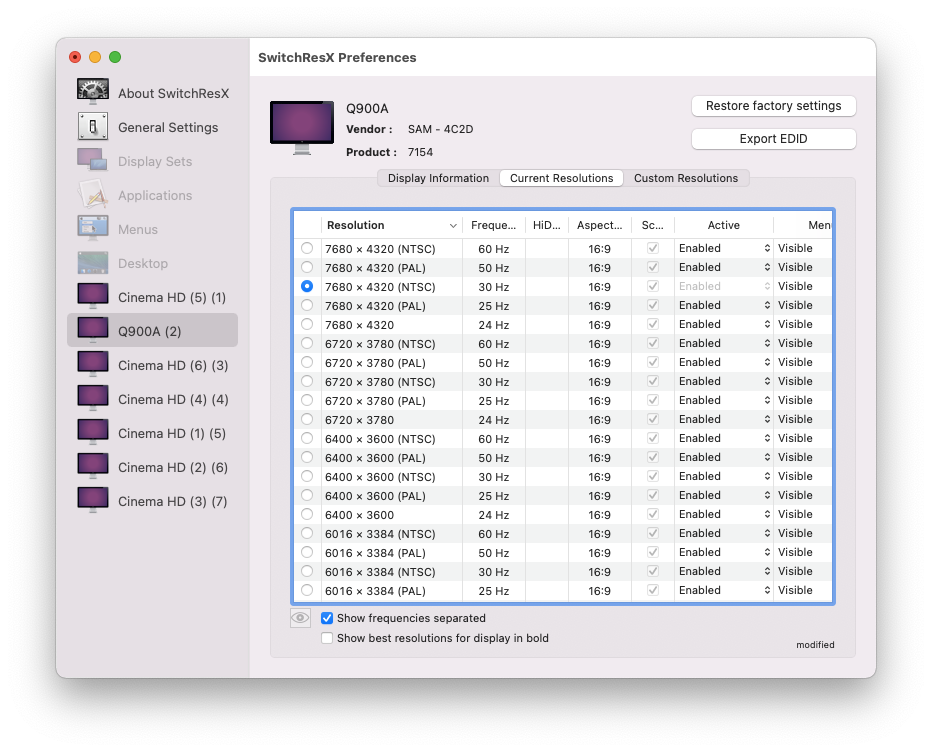Switch to Display Information tab
Image resolution: width=932 pixels, height=752 pixels.
pos(438,178)
